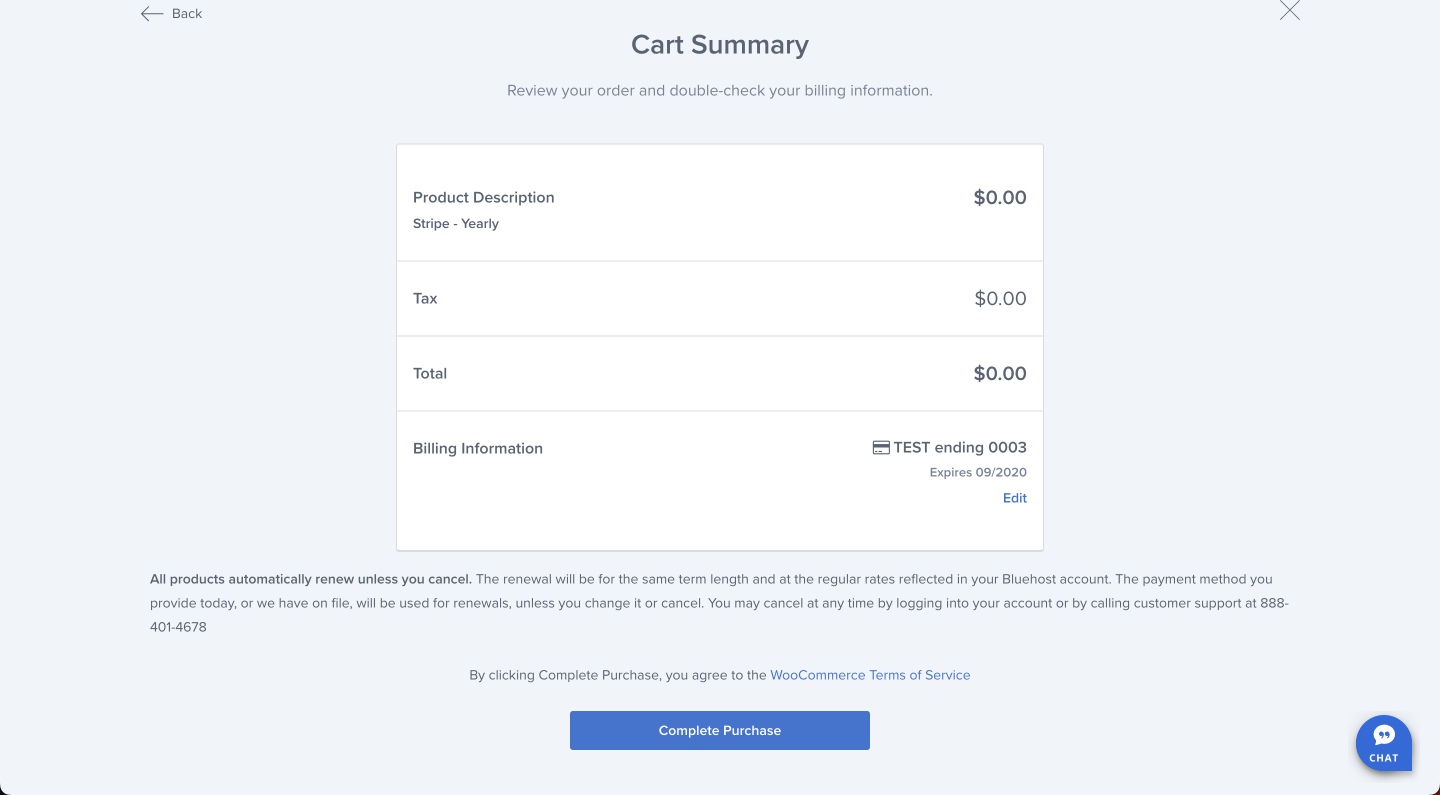Click the Cart Summary heading
Viewport: 1440px width, 795px height.
point(720,45)
